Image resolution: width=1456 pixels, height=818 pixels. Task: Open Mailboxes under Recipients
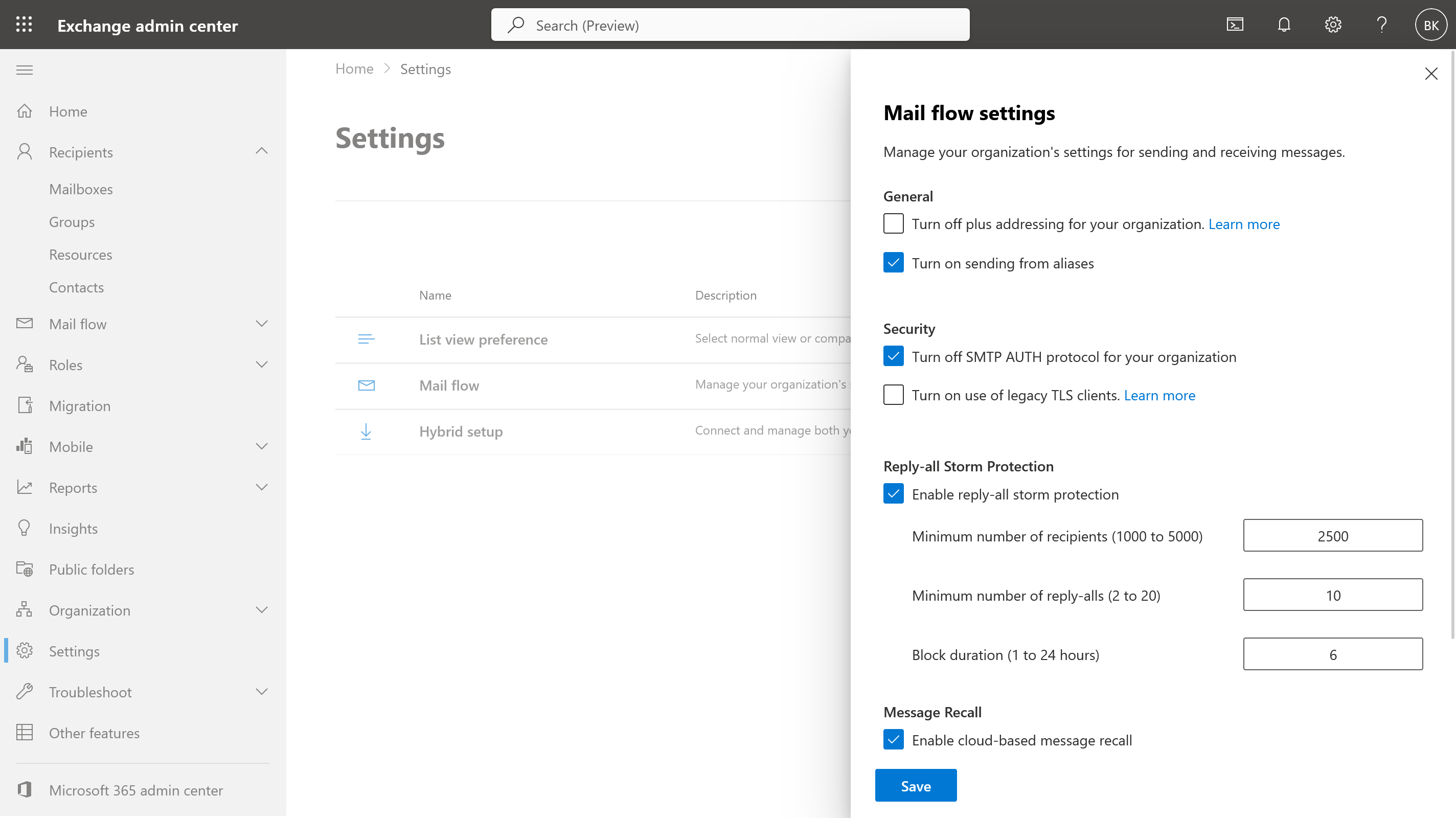tap(81, 189)
